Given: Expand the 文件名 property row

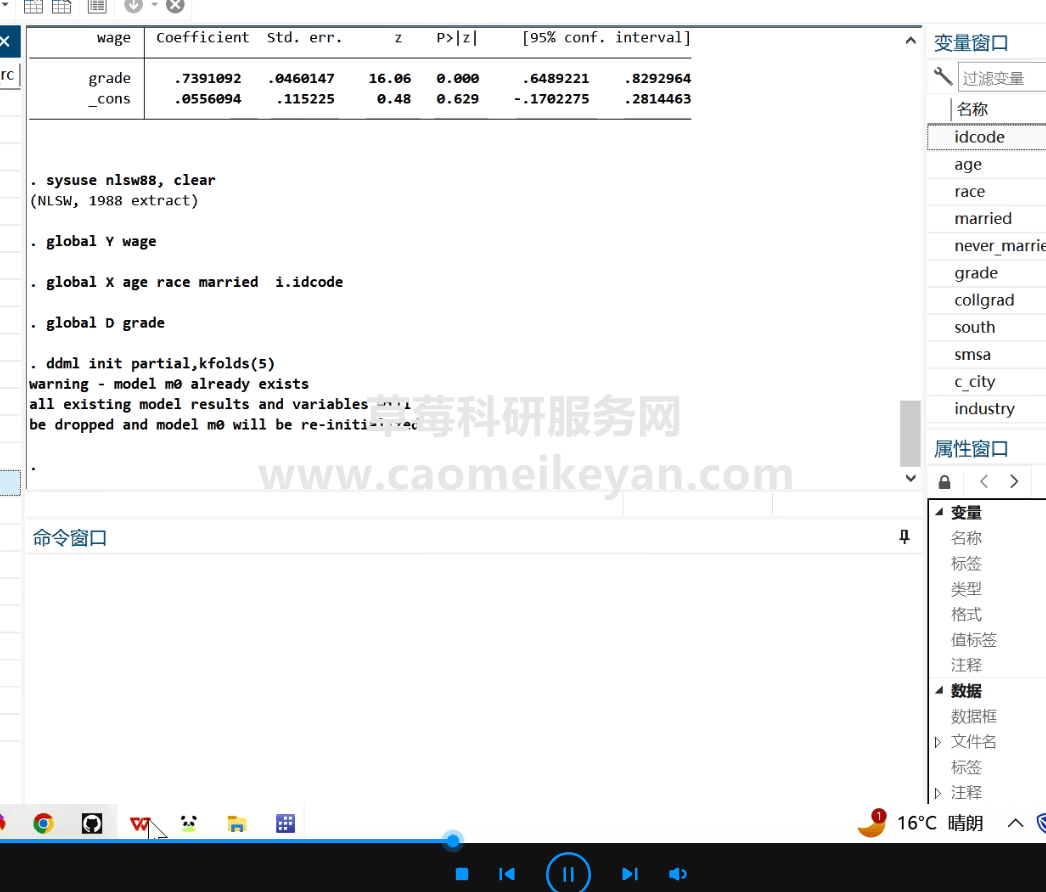Looking at the screenshot, I should pyautogui.click(x=938, y=742).
